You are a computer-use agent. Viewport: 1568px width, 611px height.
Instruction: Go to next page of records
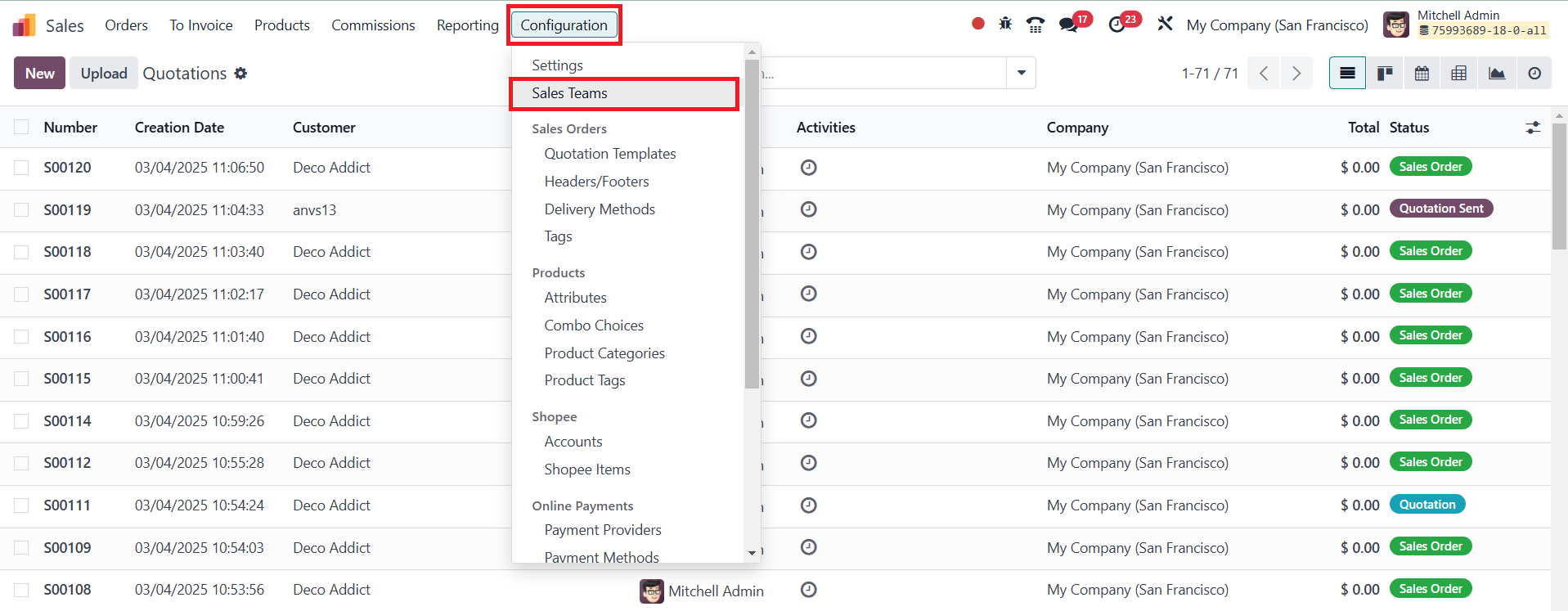pyautogui.click(x=1296, y=74)
